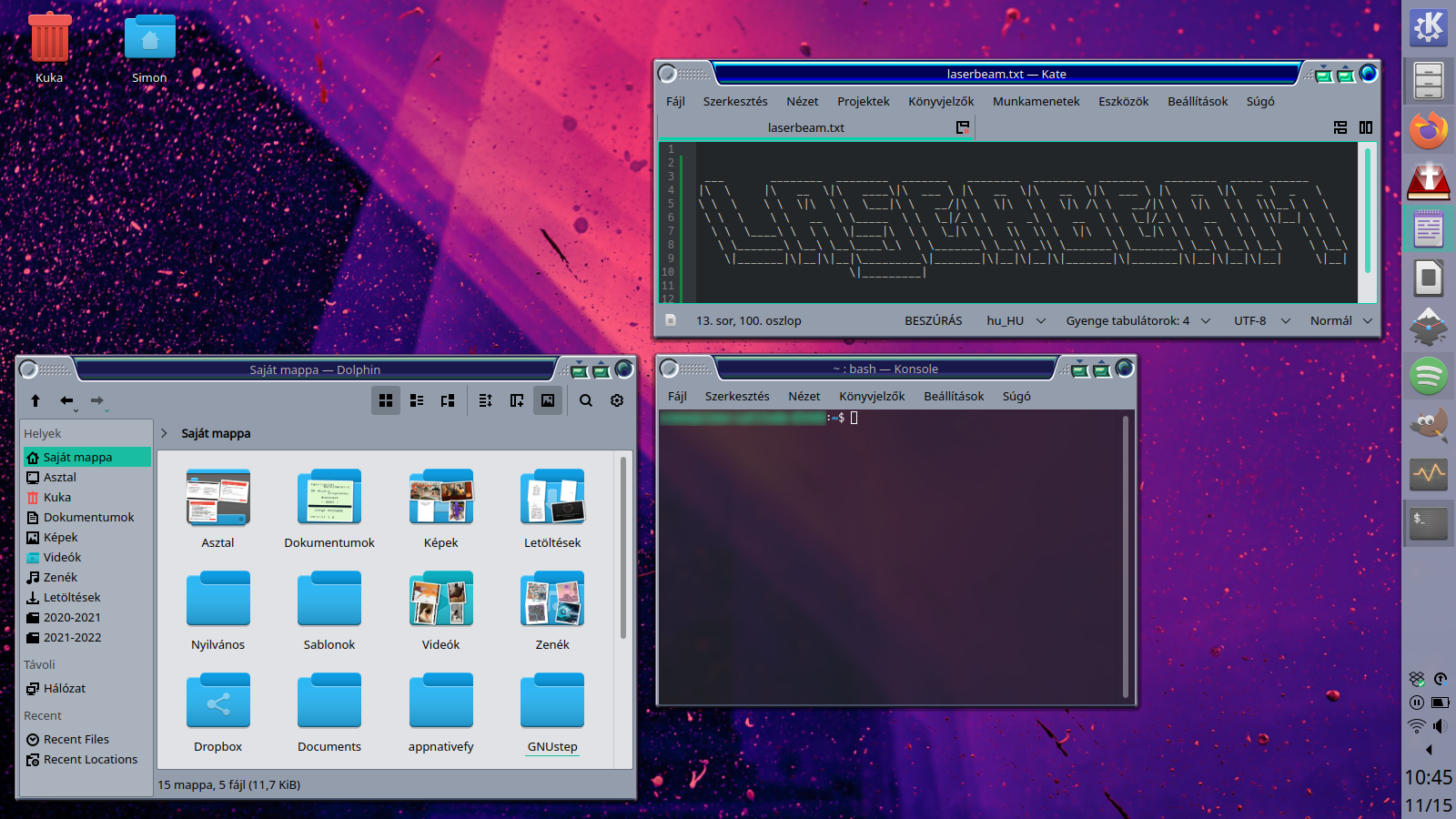Toggle preview thumbnails in Dolphin toolbar

point(548,400)
